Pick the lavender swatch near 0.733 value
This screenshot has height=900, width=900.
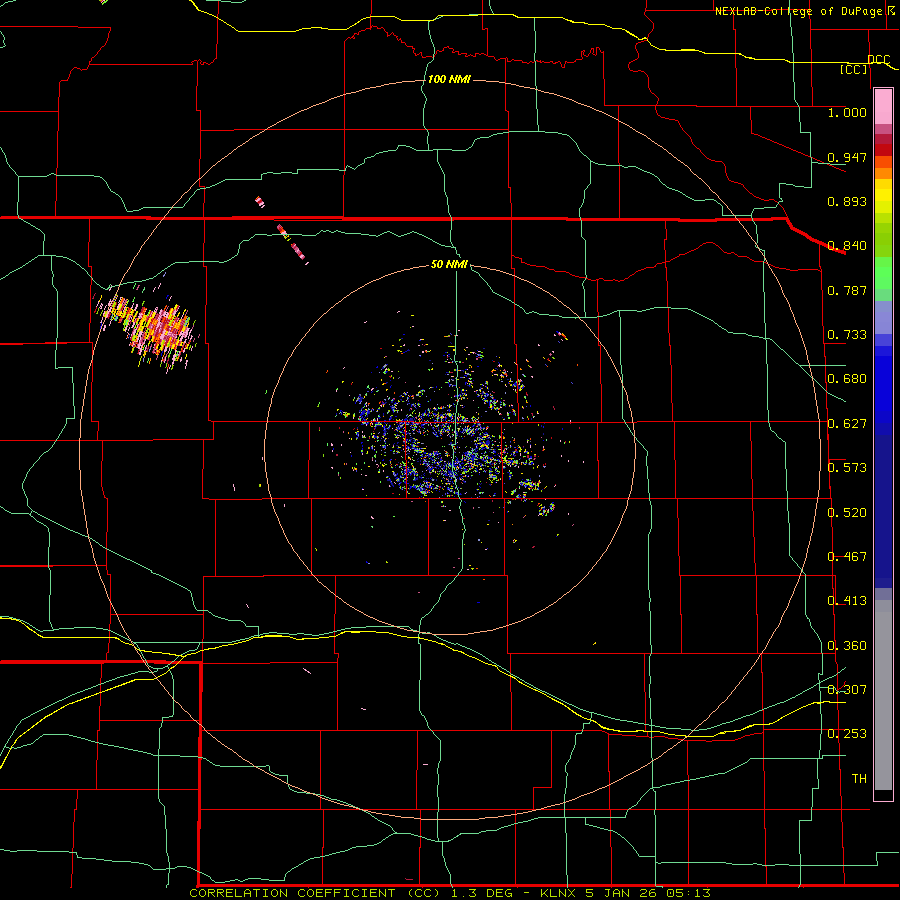point(883,317)
